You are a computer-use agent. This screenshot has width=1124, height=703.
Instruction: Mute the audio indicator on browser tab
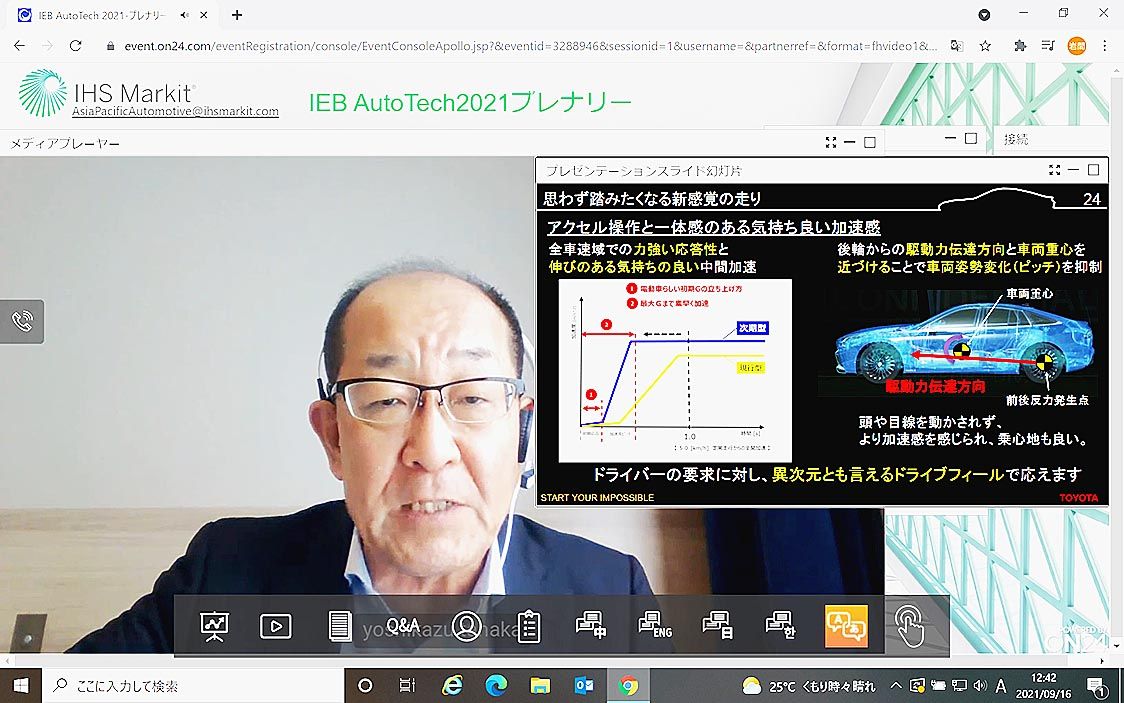pos(185,15)
